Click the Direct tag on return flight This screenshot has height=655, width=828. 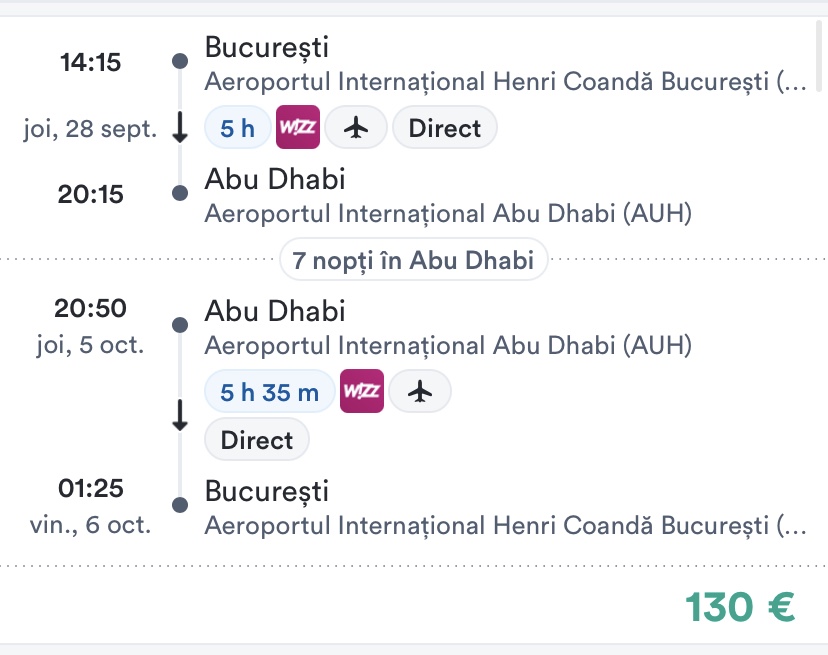257,440
